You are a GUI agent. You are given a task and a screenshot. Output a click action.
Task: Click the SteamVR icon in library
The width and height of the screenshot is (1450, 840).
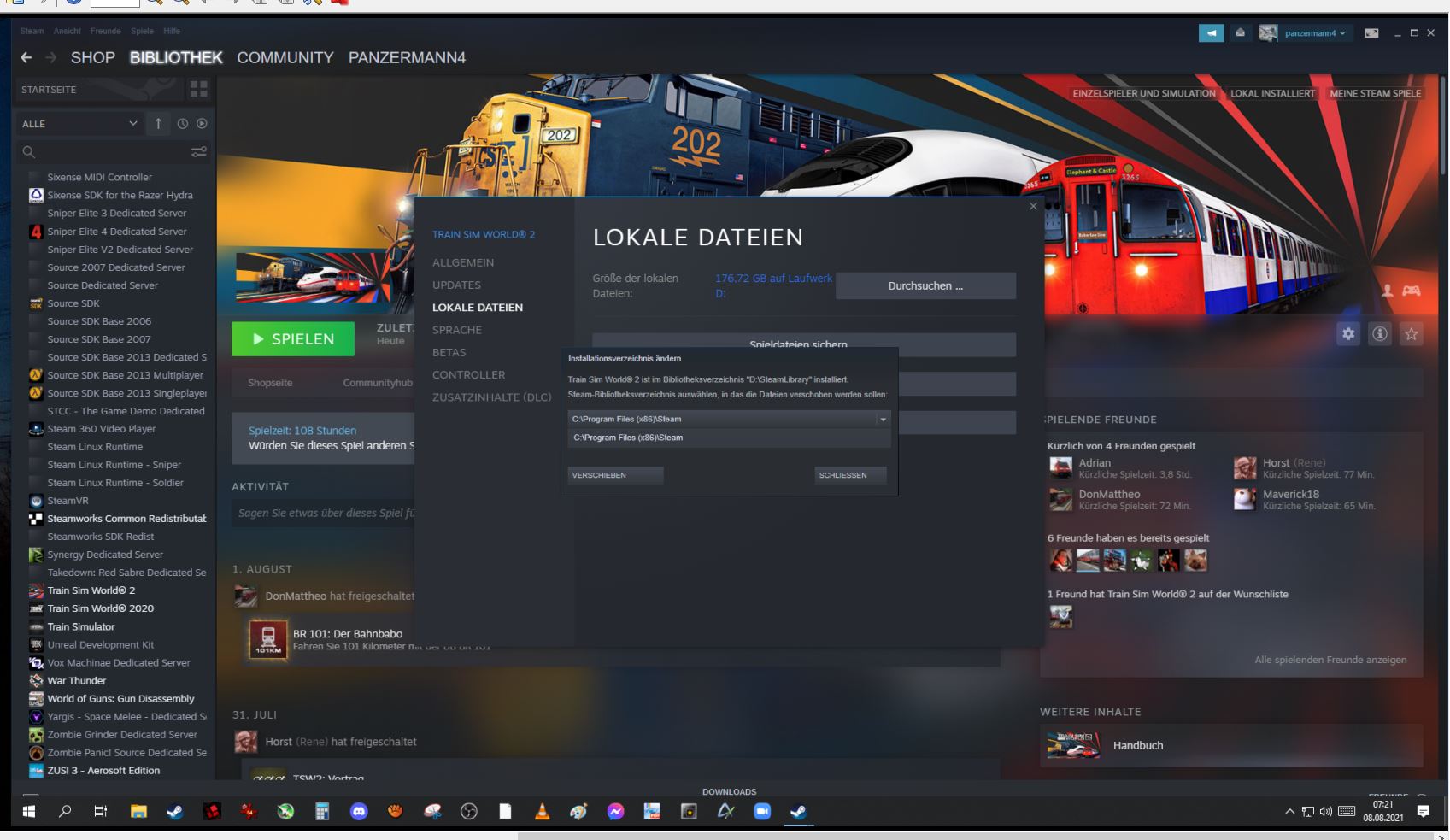pyautogui.click(x=36, y=501)
